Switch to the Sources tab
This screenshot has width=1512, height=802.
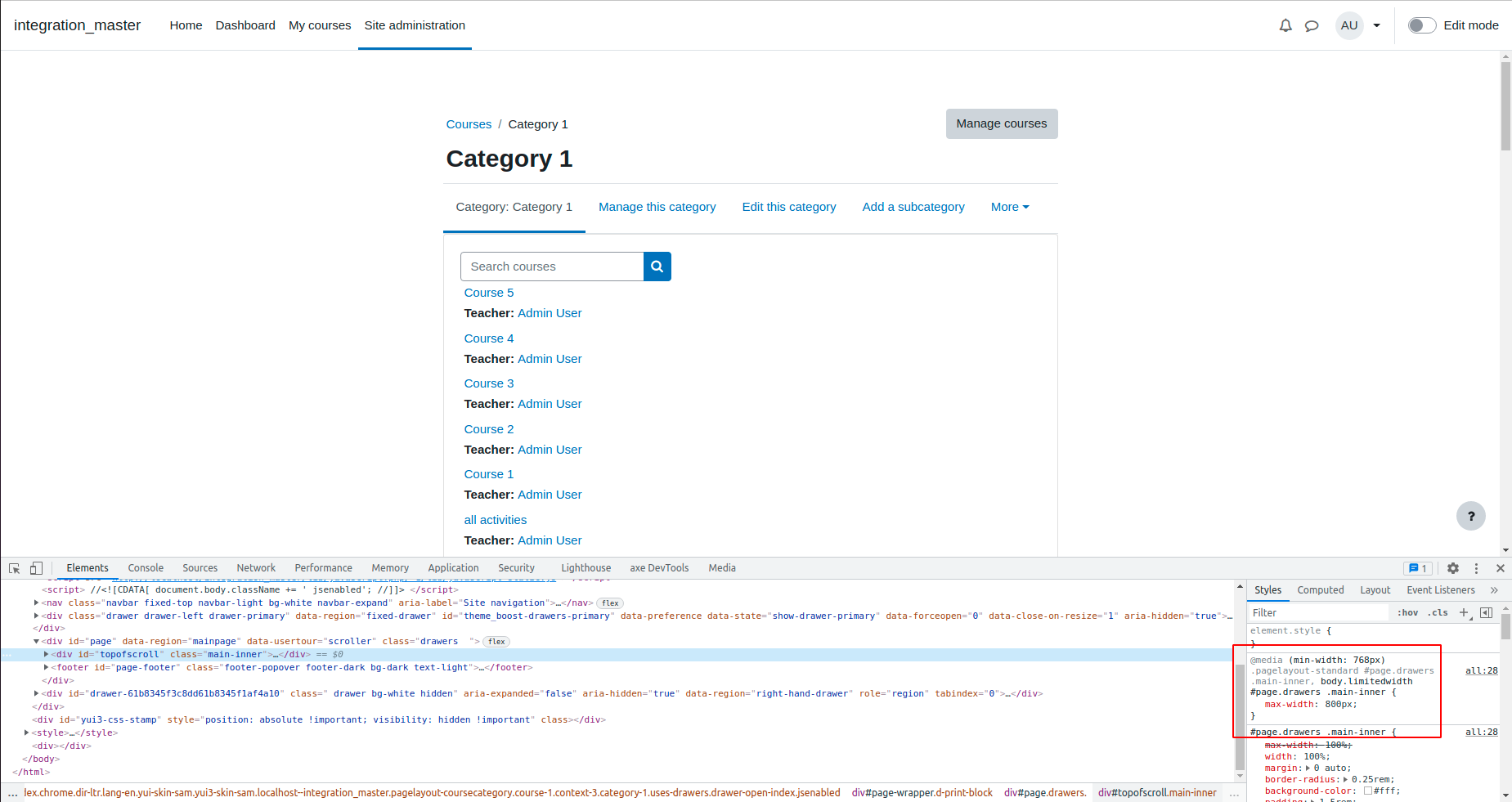pyautogui.click(x=200, y=568)
